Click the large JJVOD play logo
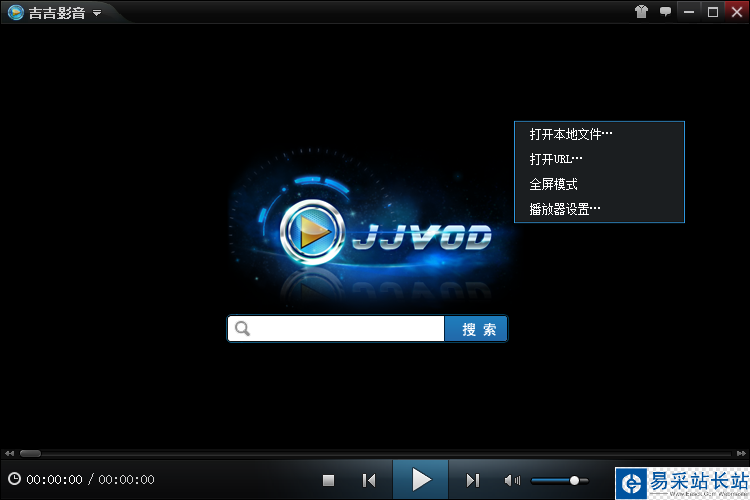Viewport: 750px width, 500px height. coord(312,232)
